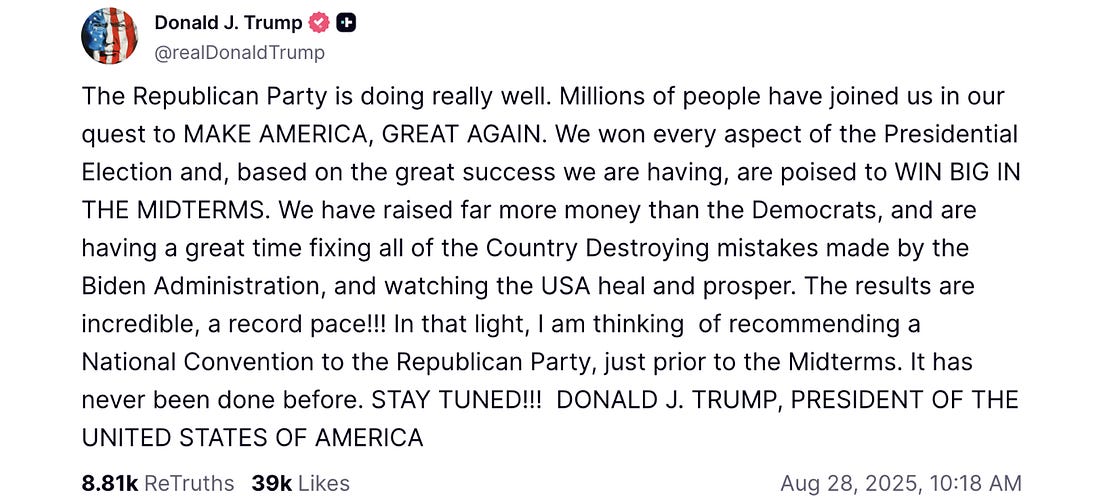This screenshot has width=1100, height=503.
Task: Click the ReTruths label
Action: (190, 483)
